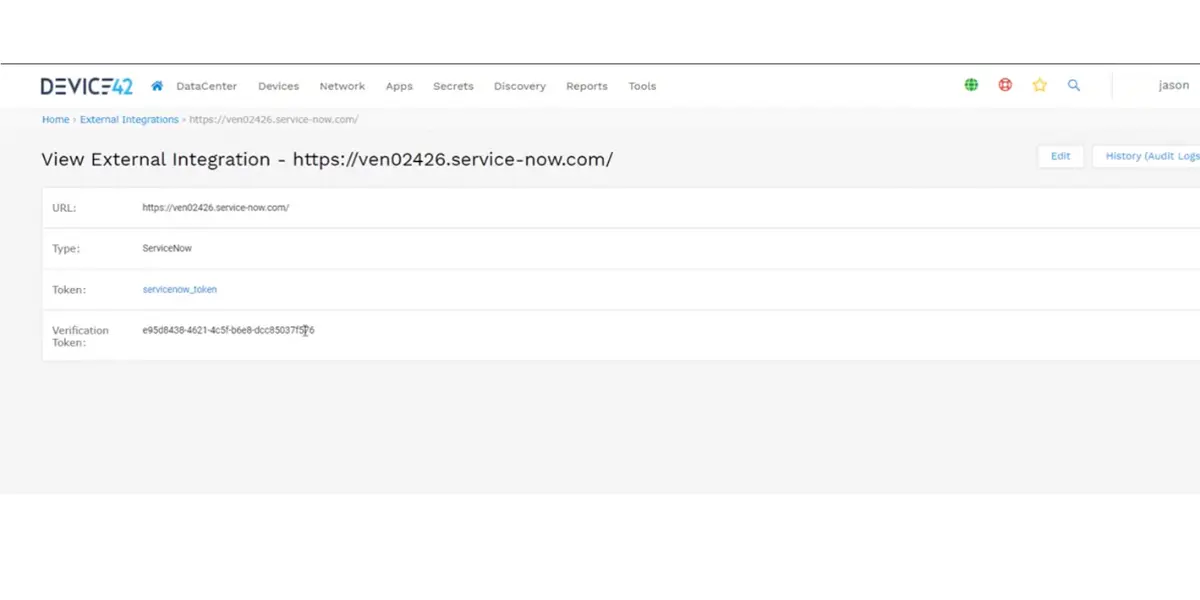Click the View External Integration heading
The height and width of the screenshot is (600, 1200).
pos(327,159)
